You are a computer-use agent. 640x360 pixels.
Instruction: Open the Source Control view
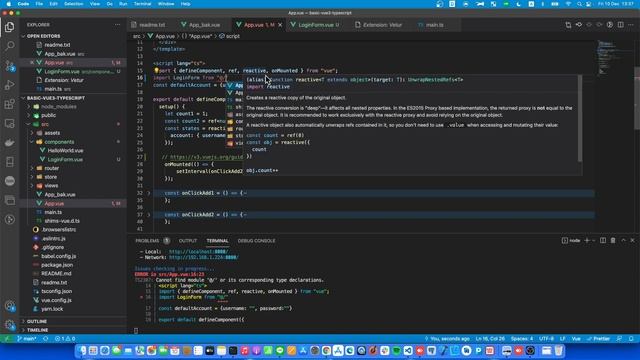click(9, 65)
